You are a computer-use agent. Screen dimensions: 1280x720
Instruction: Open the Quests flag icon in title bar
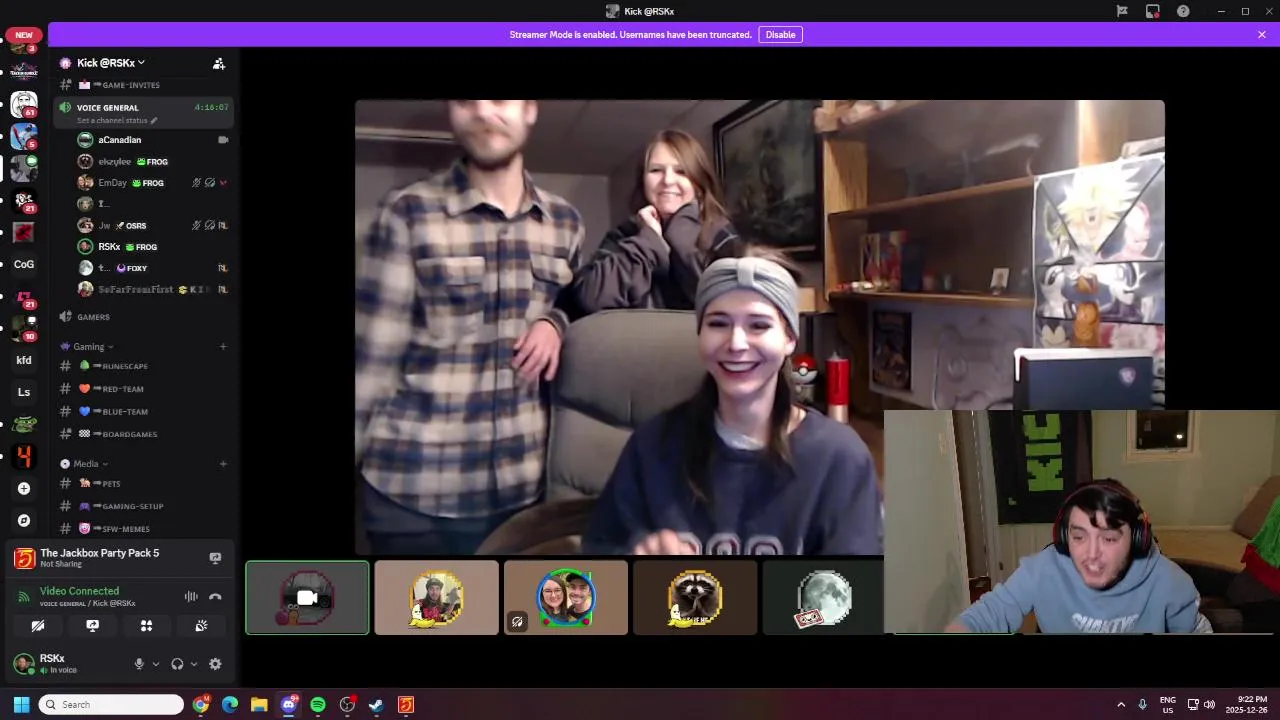tap(1122, 11)
